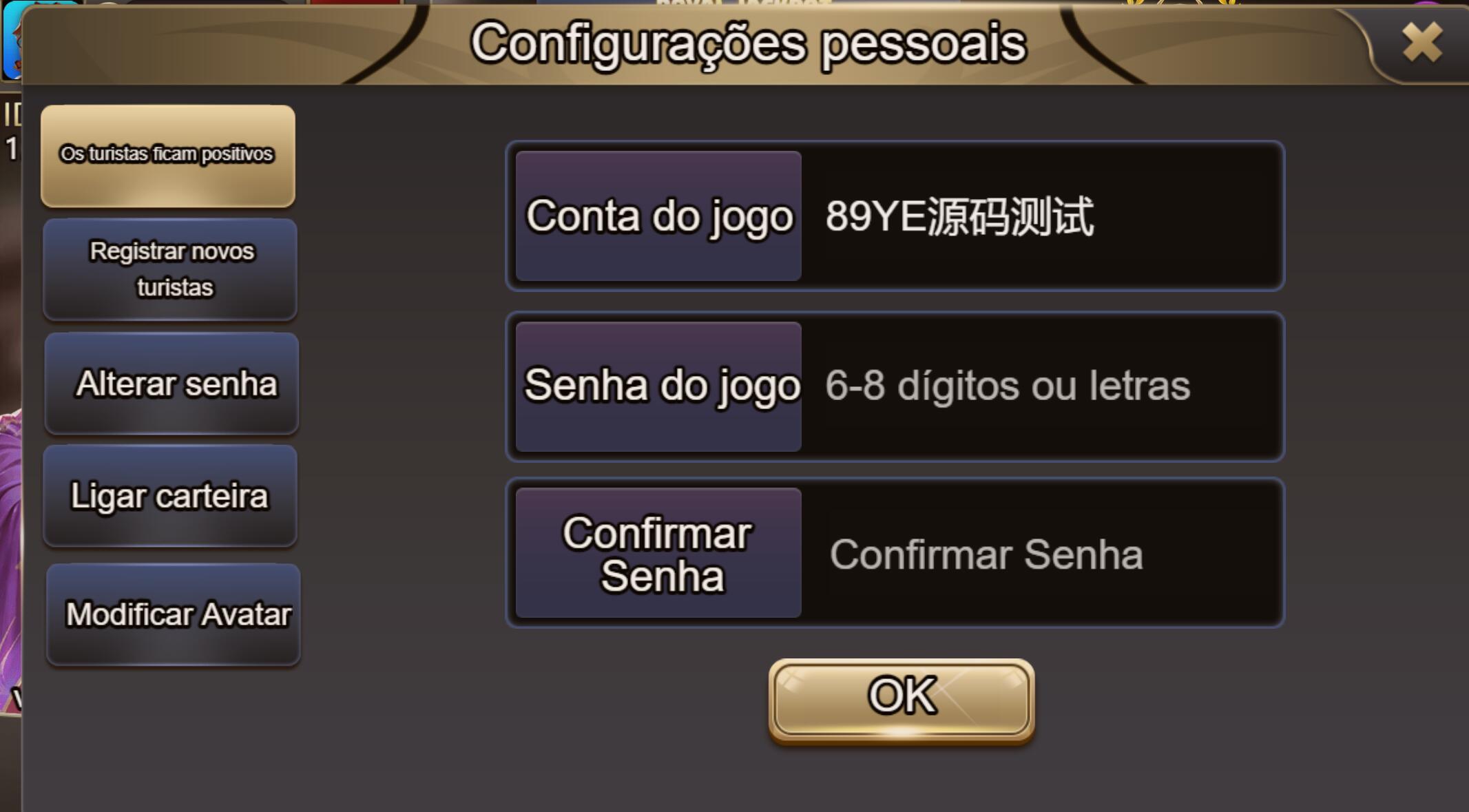Open the Registrar novos turistas tab
1469x812 pixels.
tap(170, 269)
